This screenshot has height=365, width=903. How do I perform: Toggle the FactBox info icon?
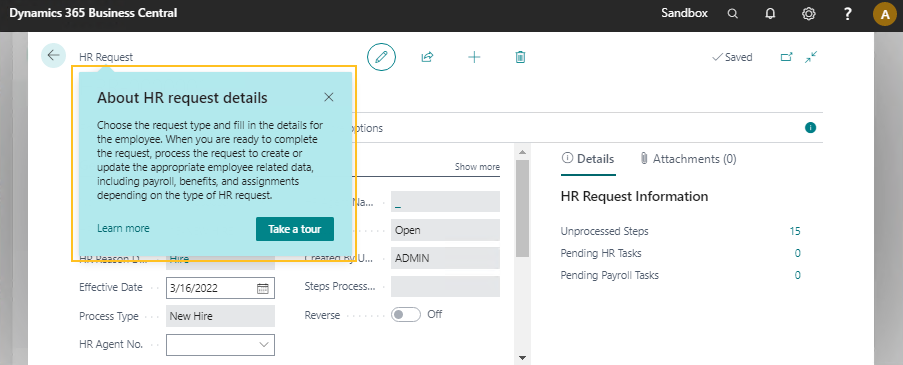pos(810,128)
